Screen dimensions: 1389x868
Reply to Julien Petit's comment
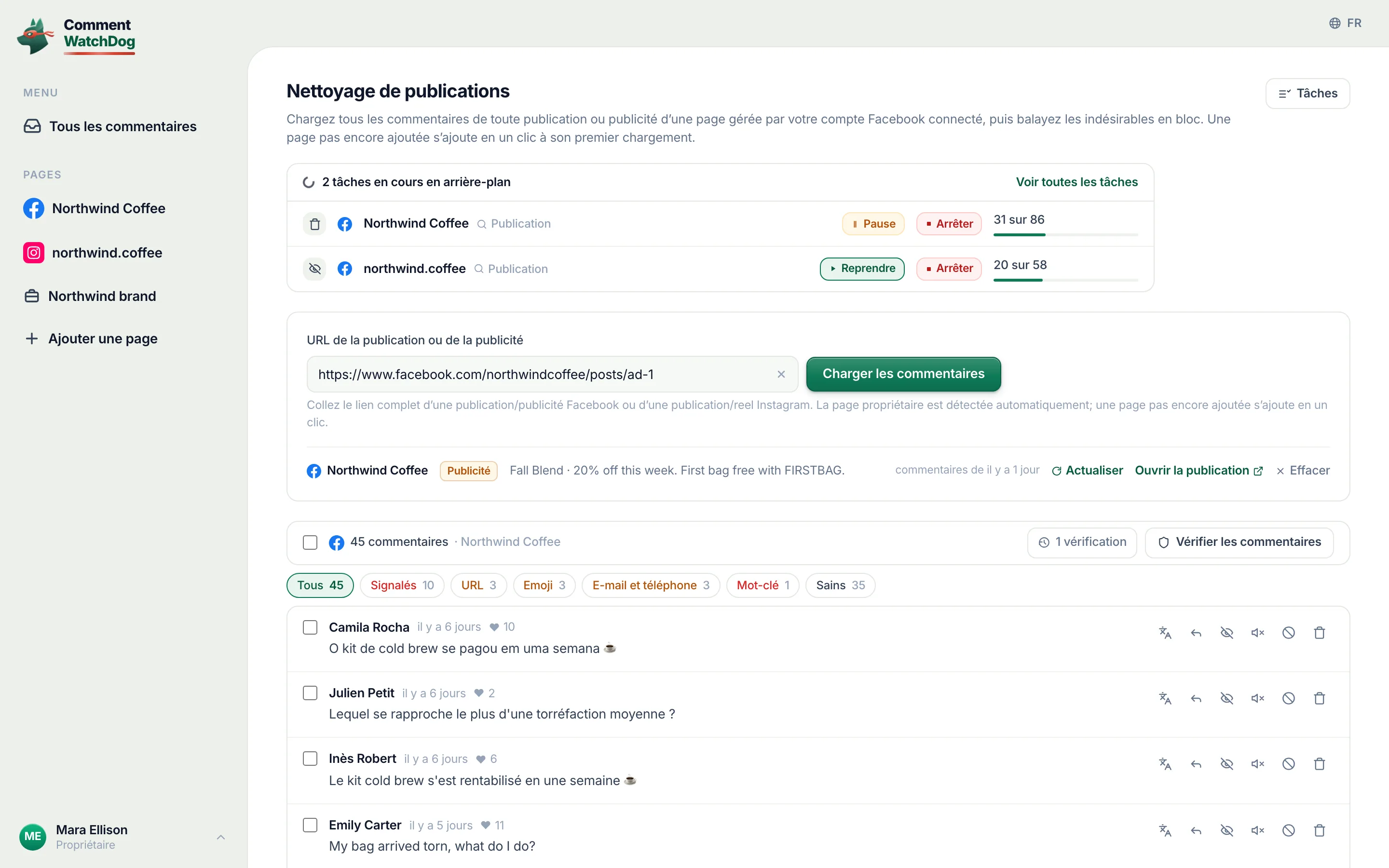coord(1196,698)
